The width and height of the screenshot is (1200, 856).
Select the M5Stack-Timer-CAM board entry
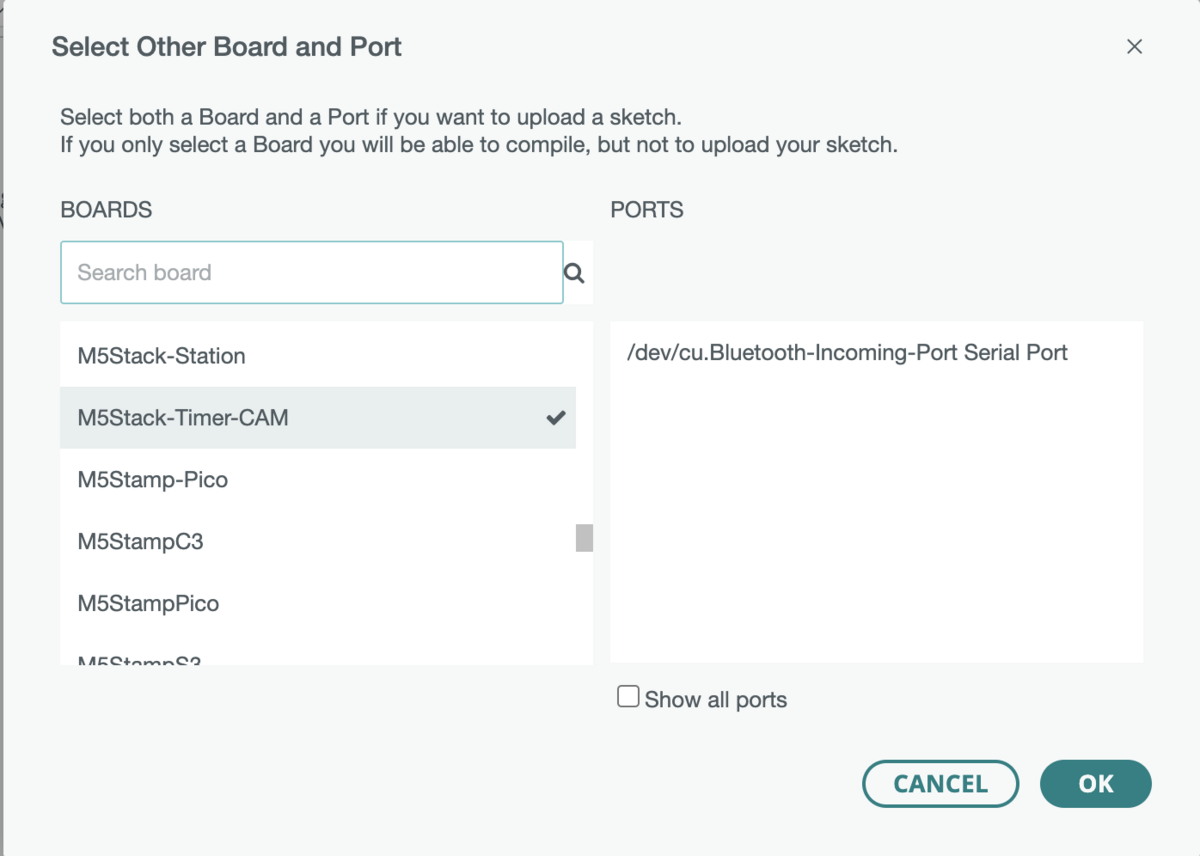point(183,418)
